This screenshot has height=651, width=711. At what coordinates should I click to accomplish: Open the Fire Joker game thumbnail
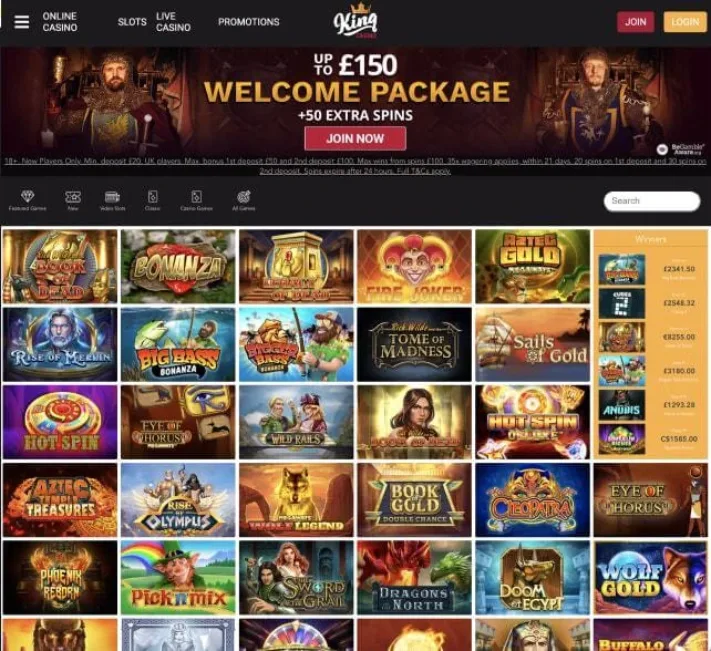[414, 267]
